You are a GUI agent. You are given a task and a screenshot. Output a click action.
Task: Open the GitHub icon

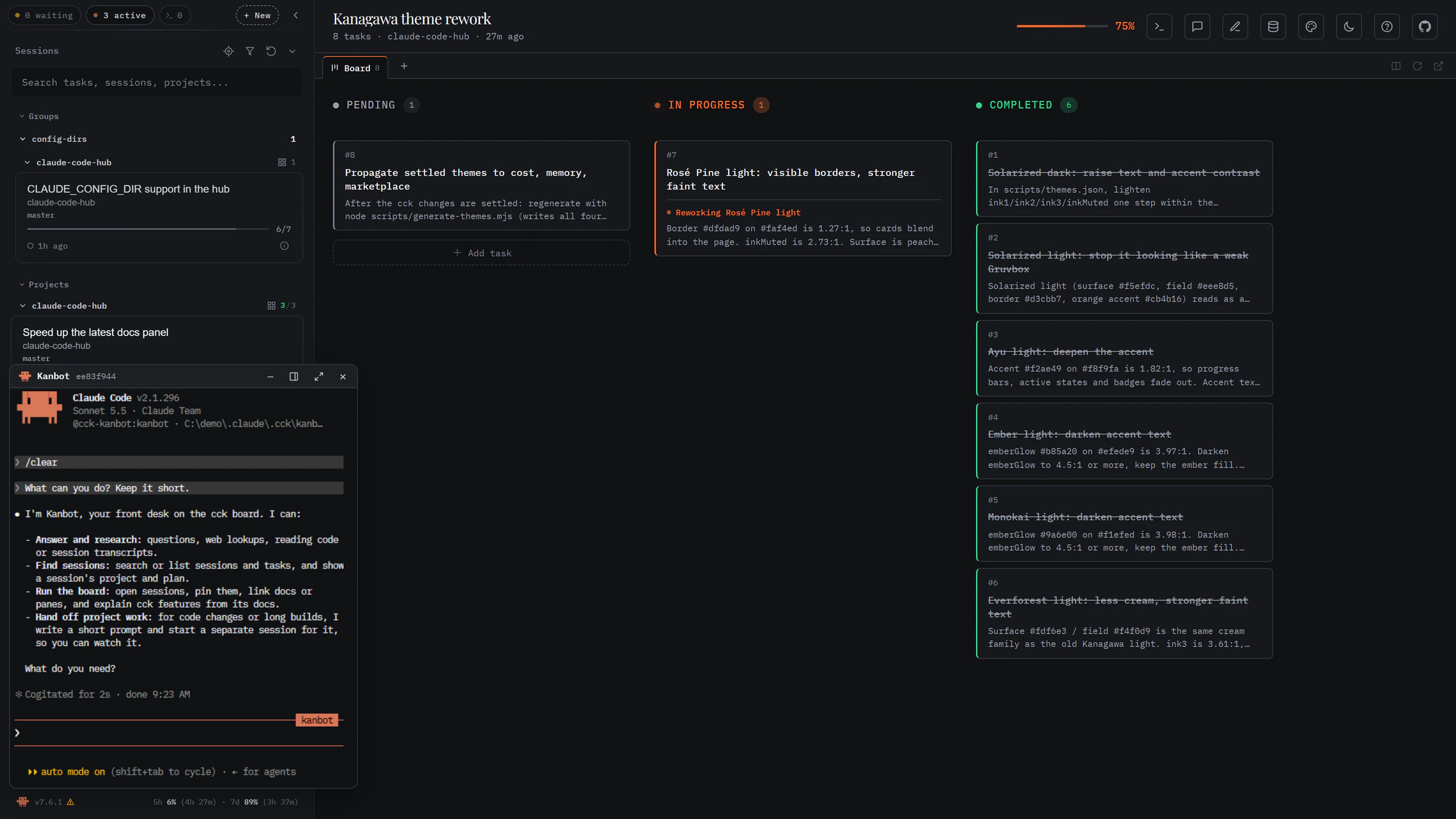click(1424, 27)
